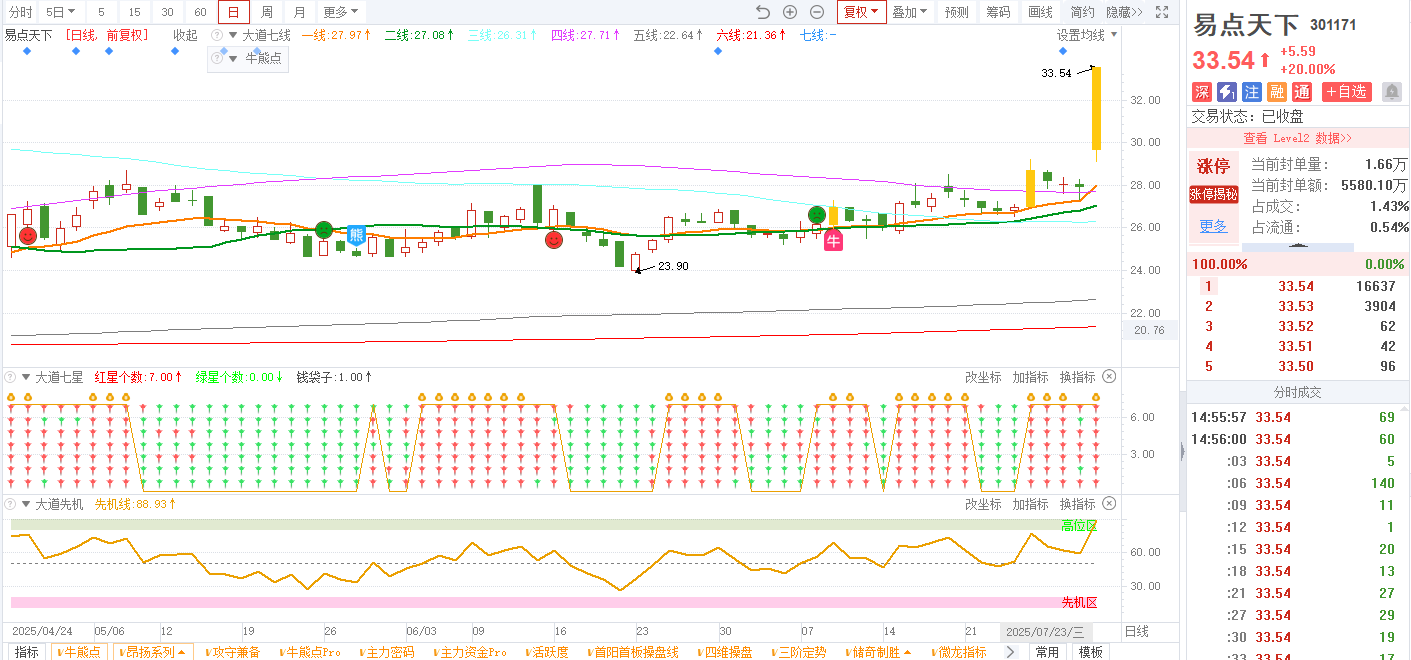Select the 活跃度 indicator tab
The image size is (1411, 660).
[546, 652]
